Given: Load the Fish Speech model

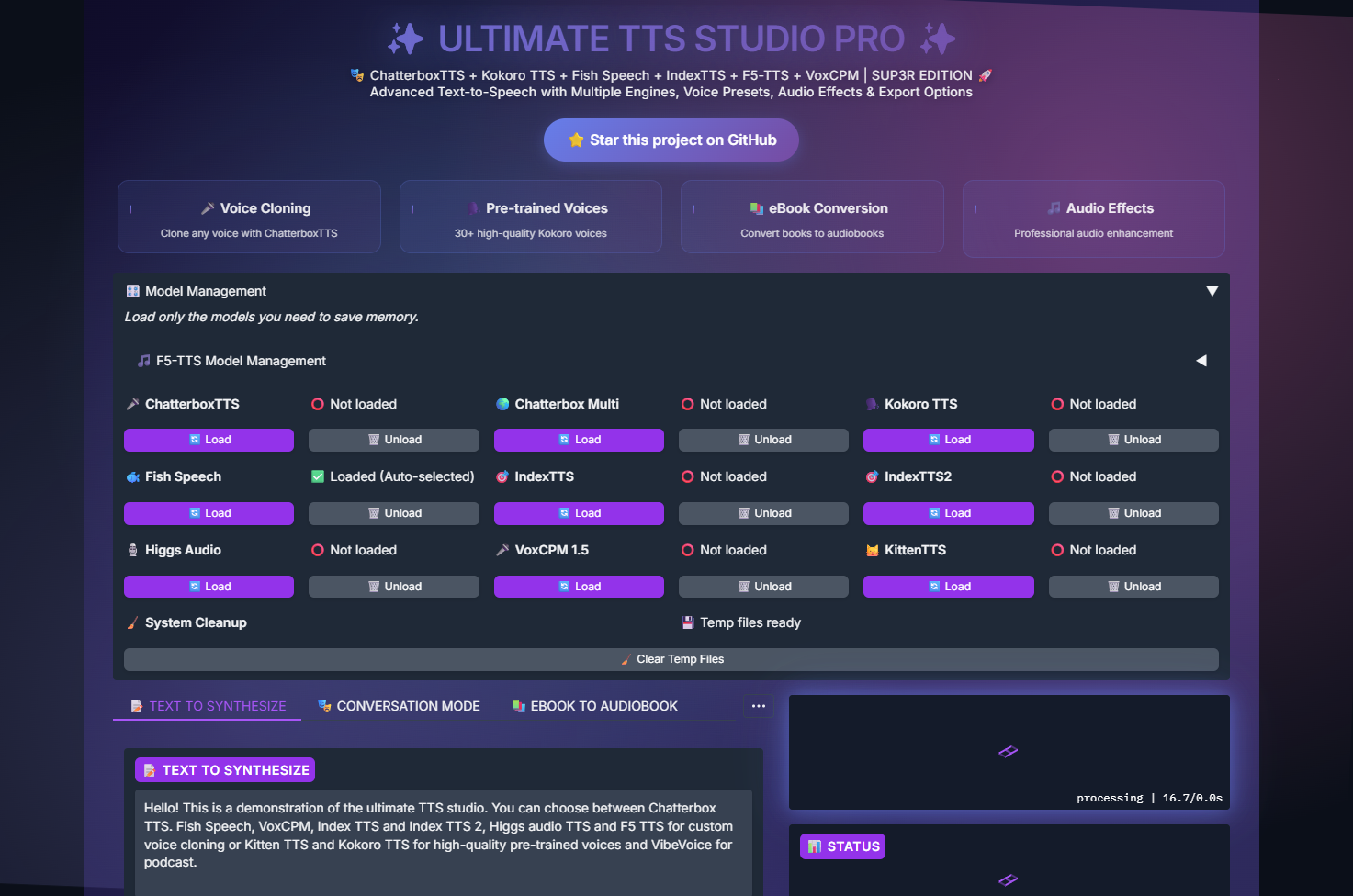Looking at the screenshot, I should click(x=209, y=513).
